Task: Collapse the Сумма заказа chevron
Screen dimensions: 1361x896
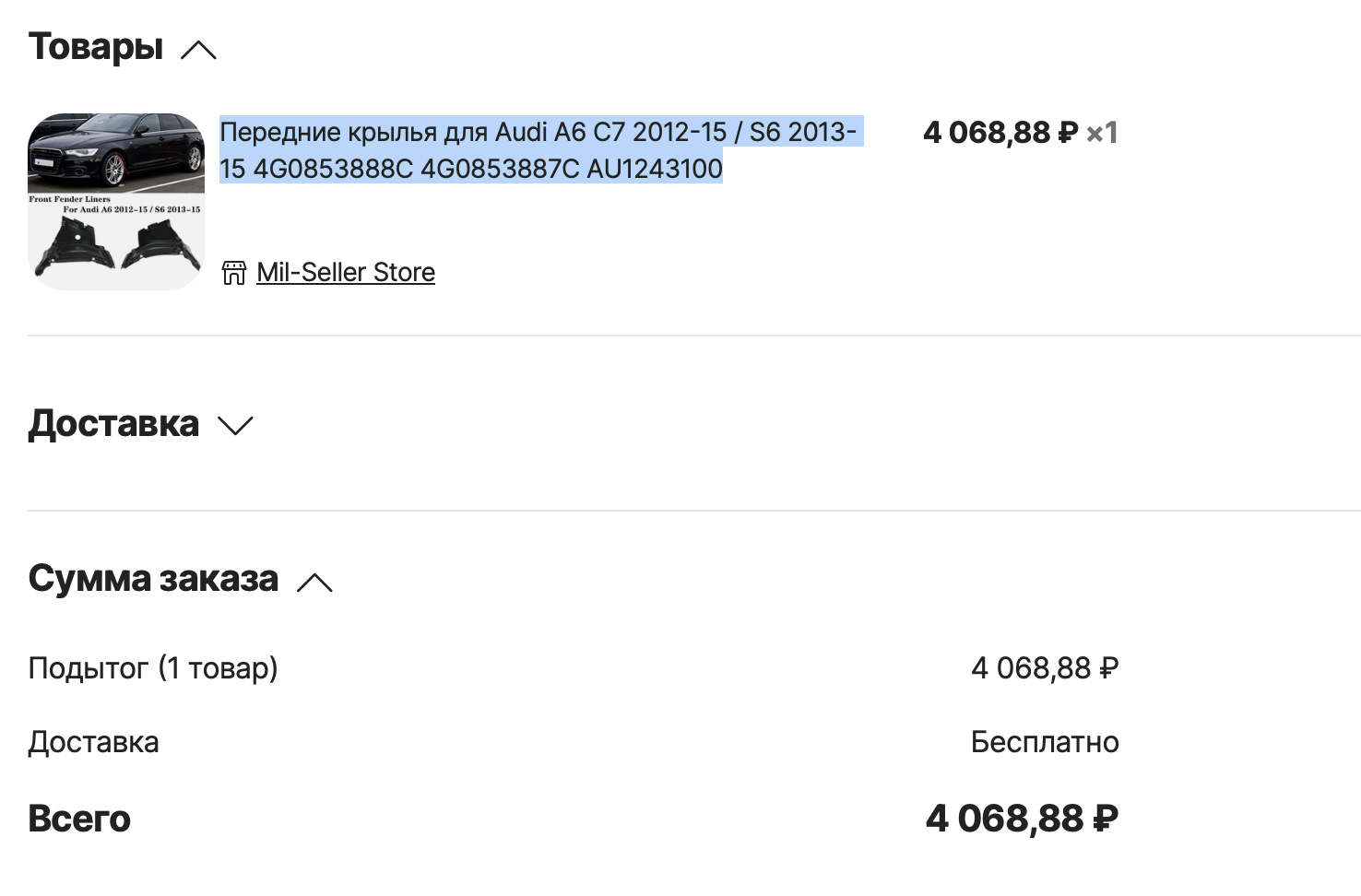Action: pyautogui.click(x=314, y=582)
